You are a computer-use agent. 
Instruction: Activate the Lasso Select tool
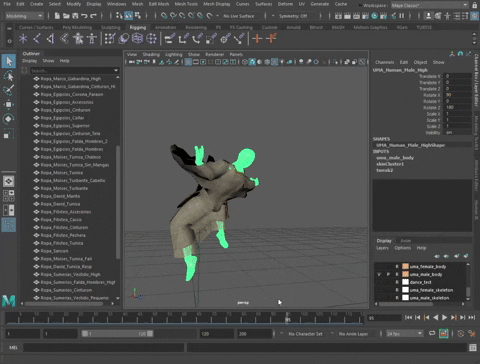[9, 76]
